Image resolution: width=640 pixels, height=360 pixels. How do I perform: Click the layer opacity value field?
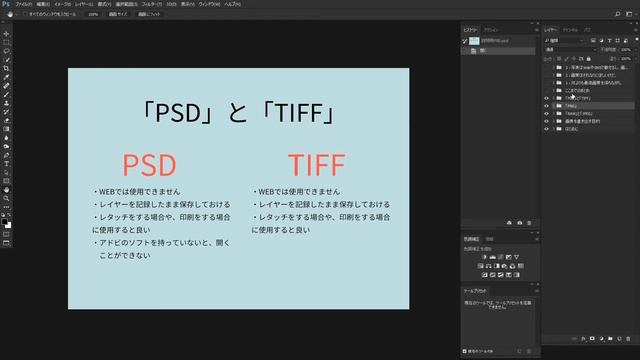pyautogui.click(x=625, y=50)
